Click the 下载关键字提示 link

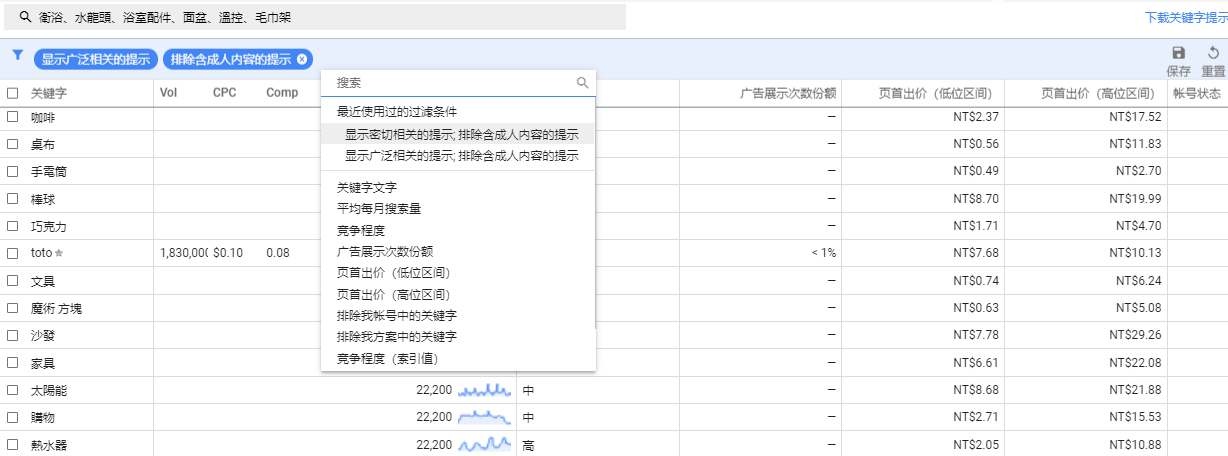click(x=1186, y=17)
